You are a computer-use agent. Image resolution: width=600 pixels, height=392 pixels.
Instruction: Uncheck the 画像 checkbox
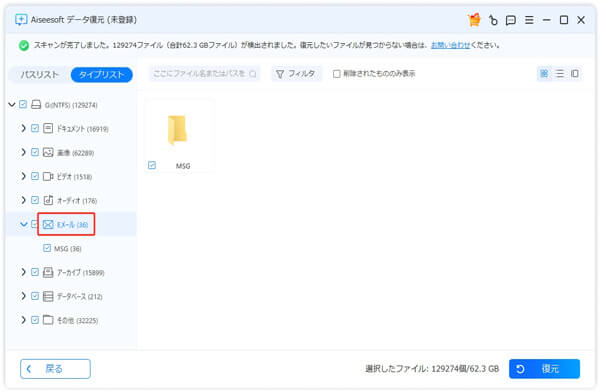pyautogui.click(x=35, y=152)
